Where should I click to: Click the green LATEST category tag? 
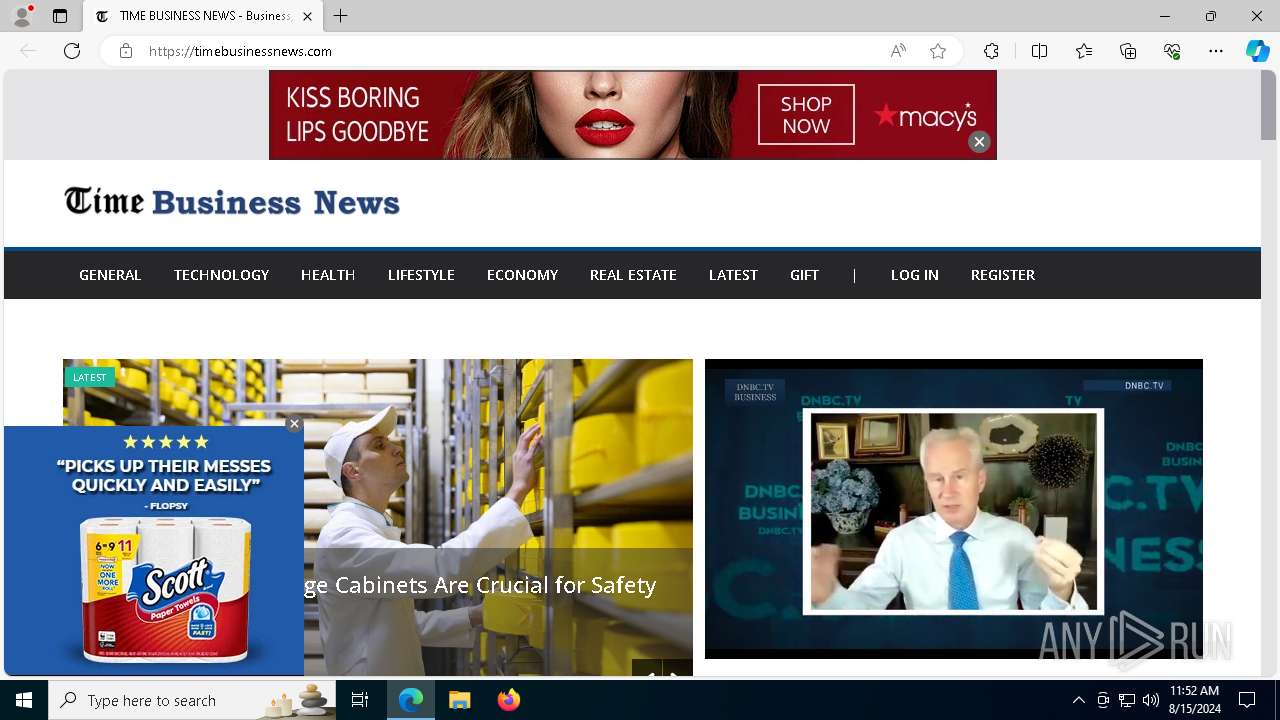tap(90, 377)
